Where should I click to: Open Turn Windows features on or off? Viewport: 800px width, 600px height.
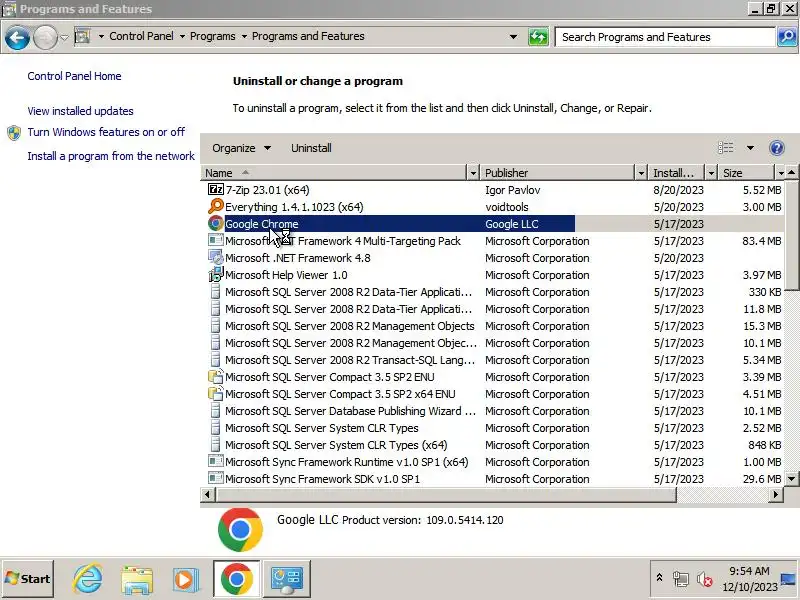coord(106,132)
